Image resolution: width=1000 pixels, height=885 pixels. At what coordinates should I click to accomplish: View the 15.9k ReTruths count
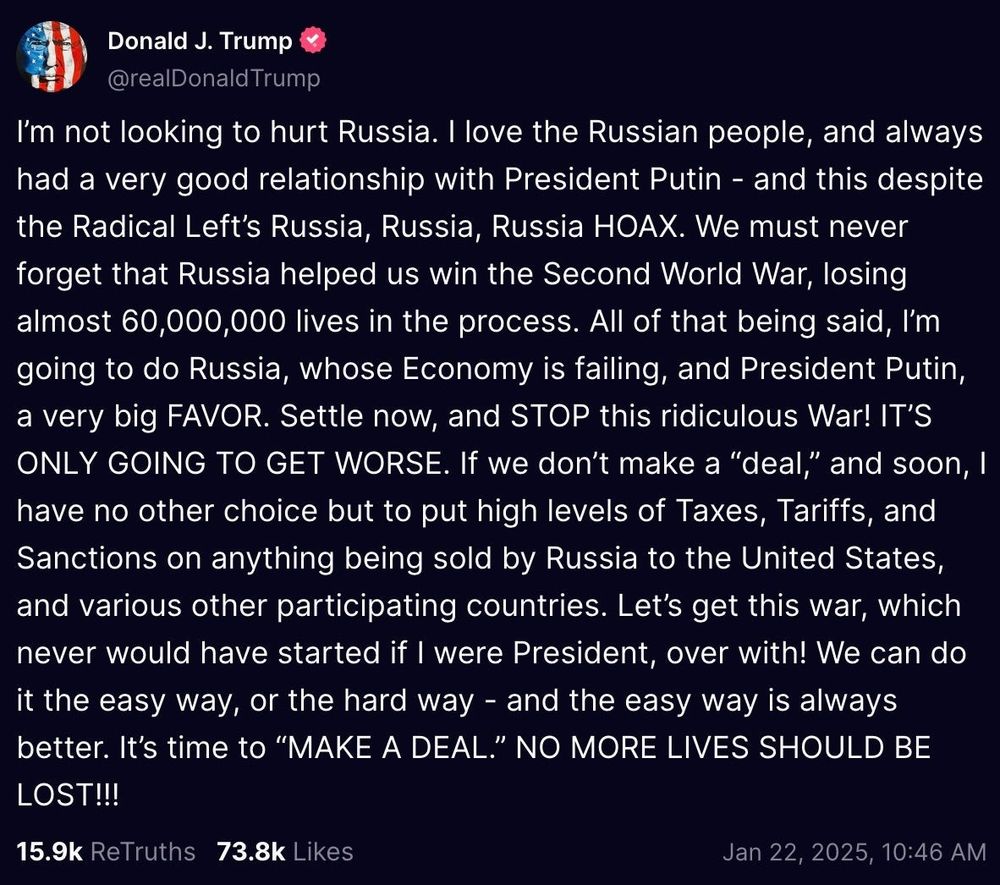[x=50, y=852]
